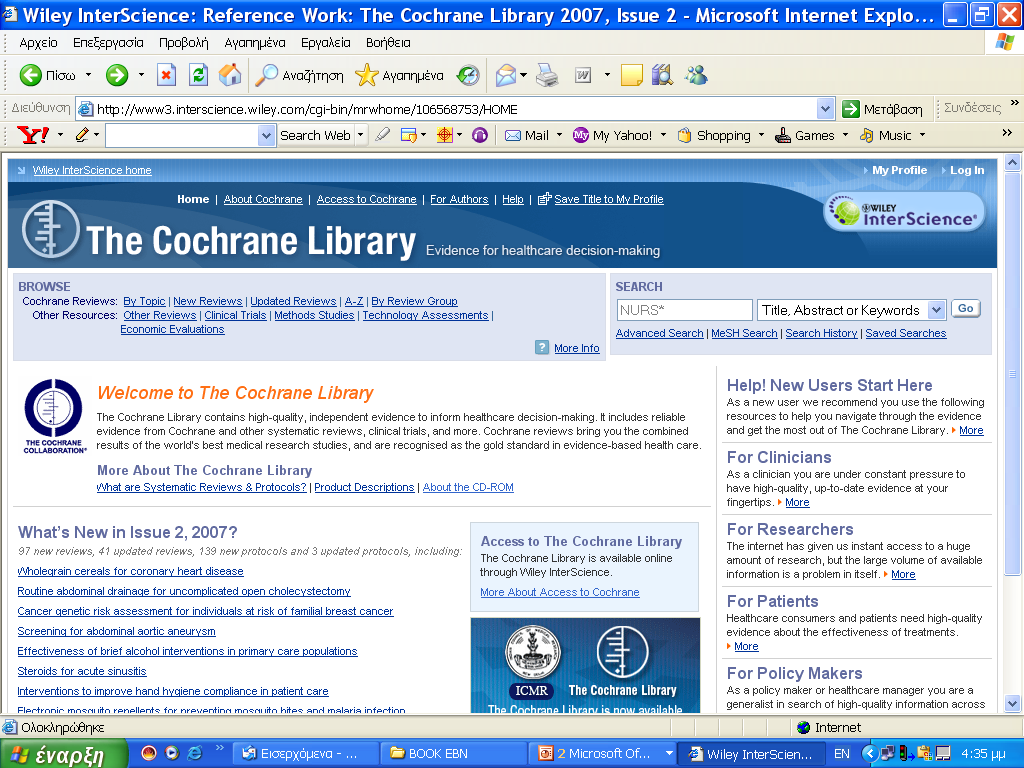Refresh the page using the toolbar icon
The image size is (1024, 768).
[198, 76]
